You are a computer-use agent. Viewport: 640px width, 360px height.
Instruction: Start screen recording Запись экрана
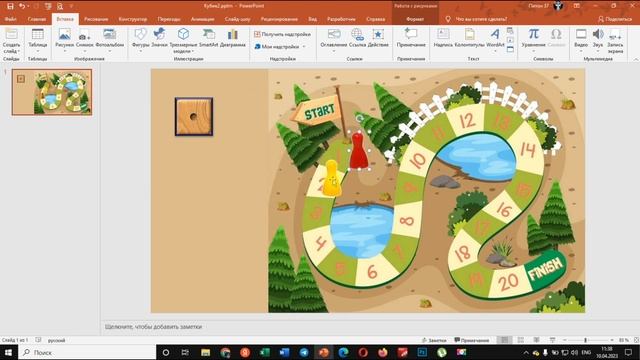point(615,40)
